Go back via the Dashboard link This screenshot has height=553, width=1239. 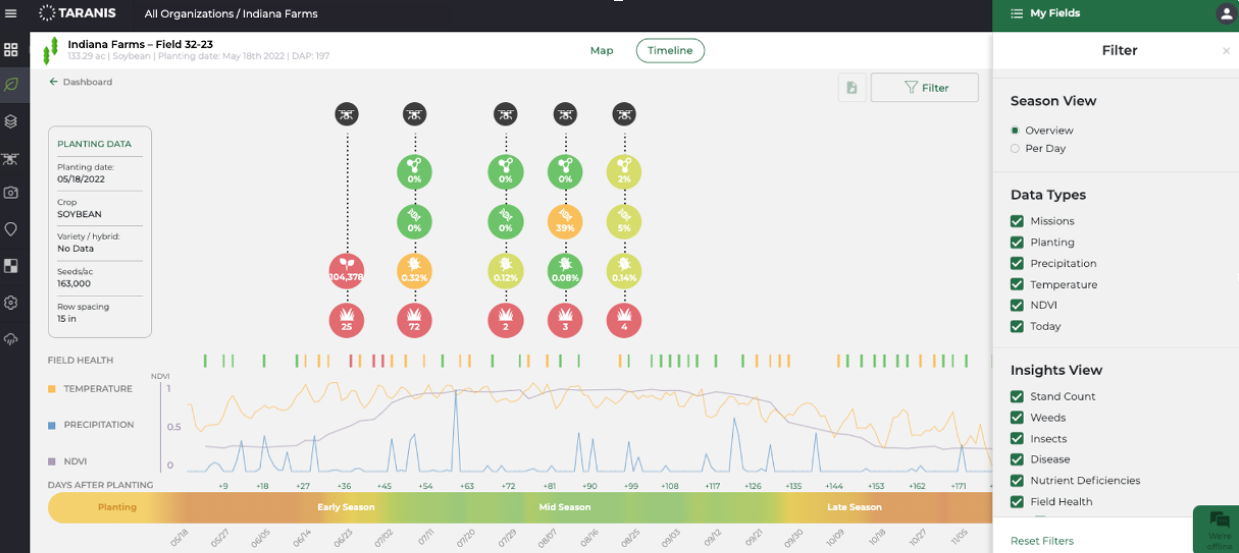click(81, 82)
